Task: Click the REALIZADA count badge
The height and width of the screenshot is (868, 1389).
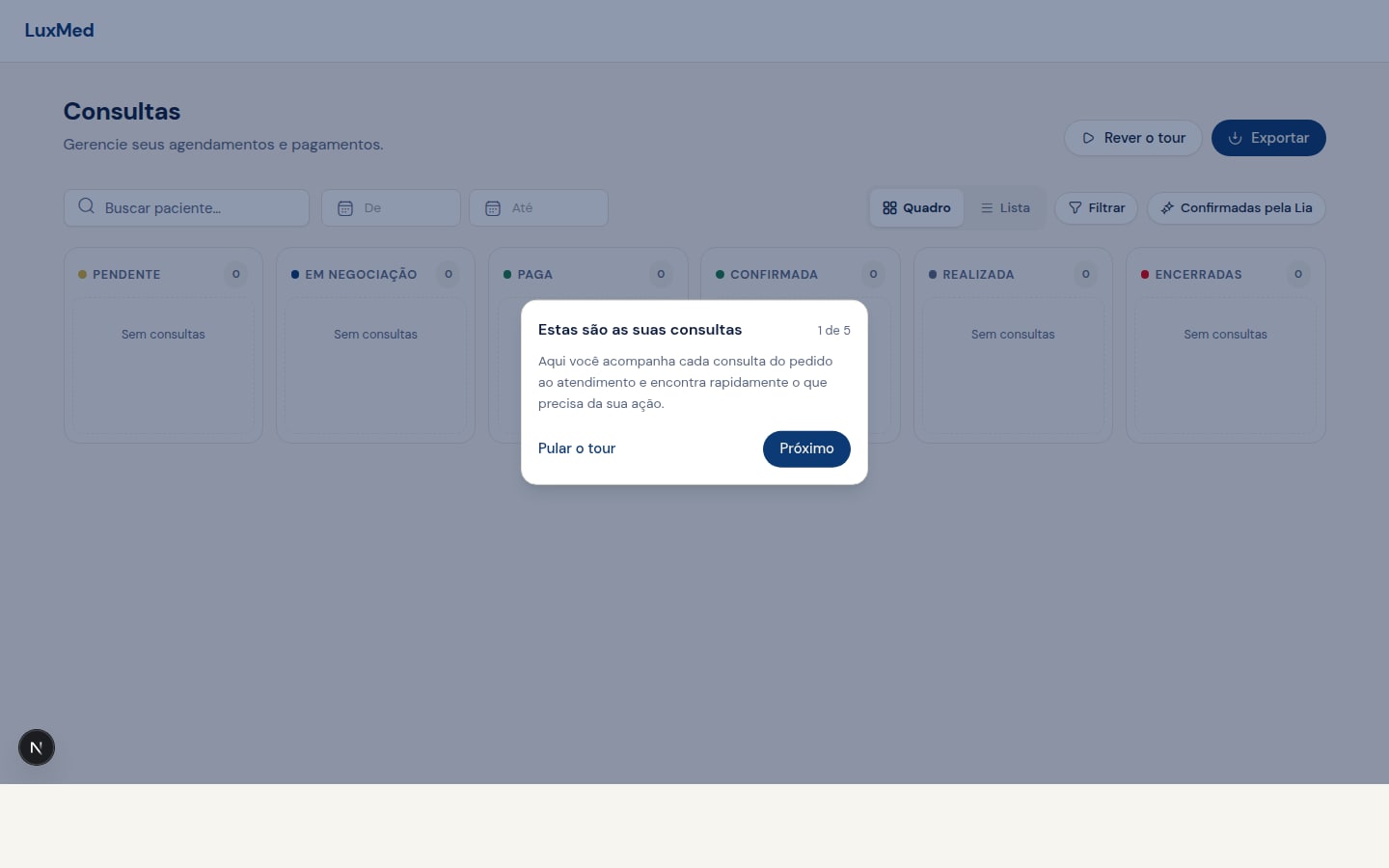Action: (x=1086, y=275)
